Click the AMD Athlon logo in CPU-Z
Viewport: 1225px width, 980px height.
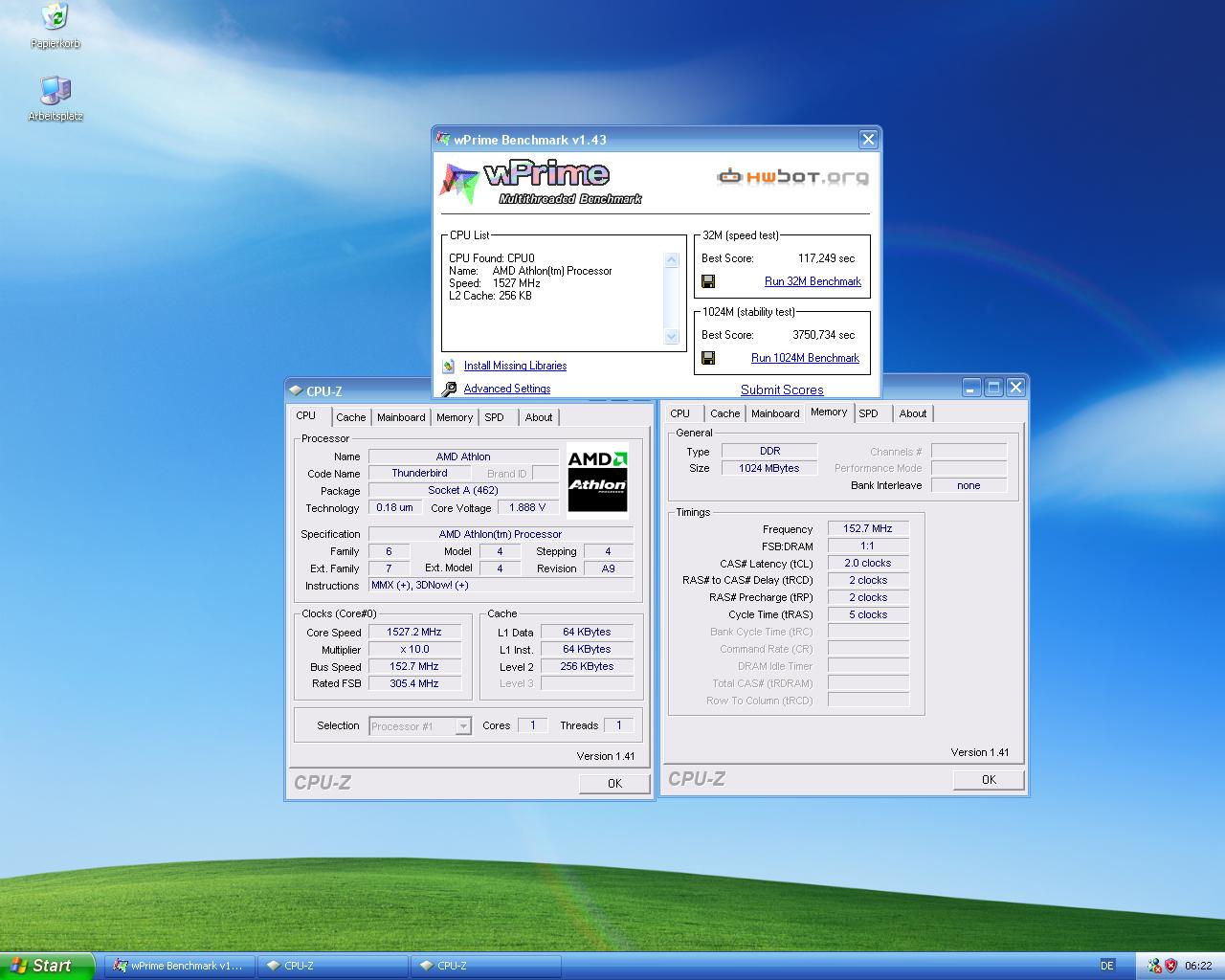pos(597,480)
